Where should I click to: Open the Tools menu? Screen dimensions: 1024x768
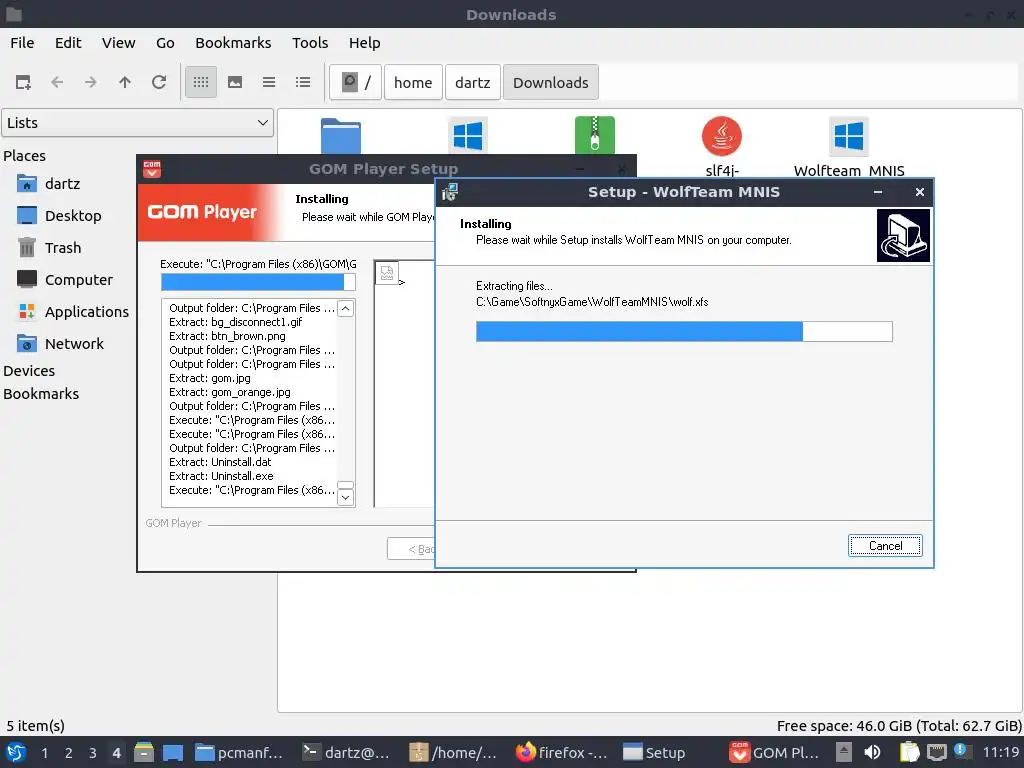point(310,43)
